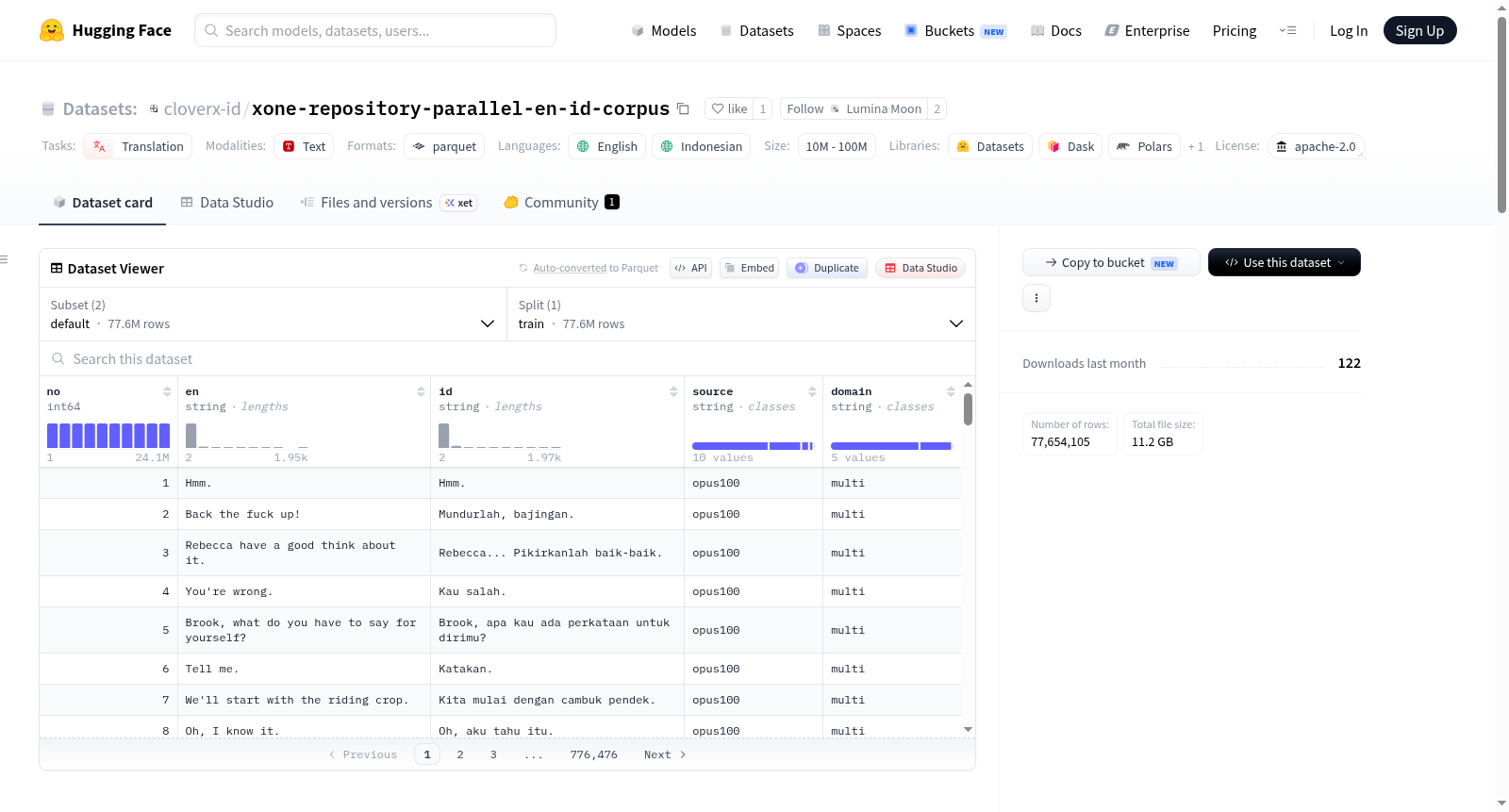Go to the Pricing page
This screenshot has height=812, width=1509.
tap(1235, 30)
